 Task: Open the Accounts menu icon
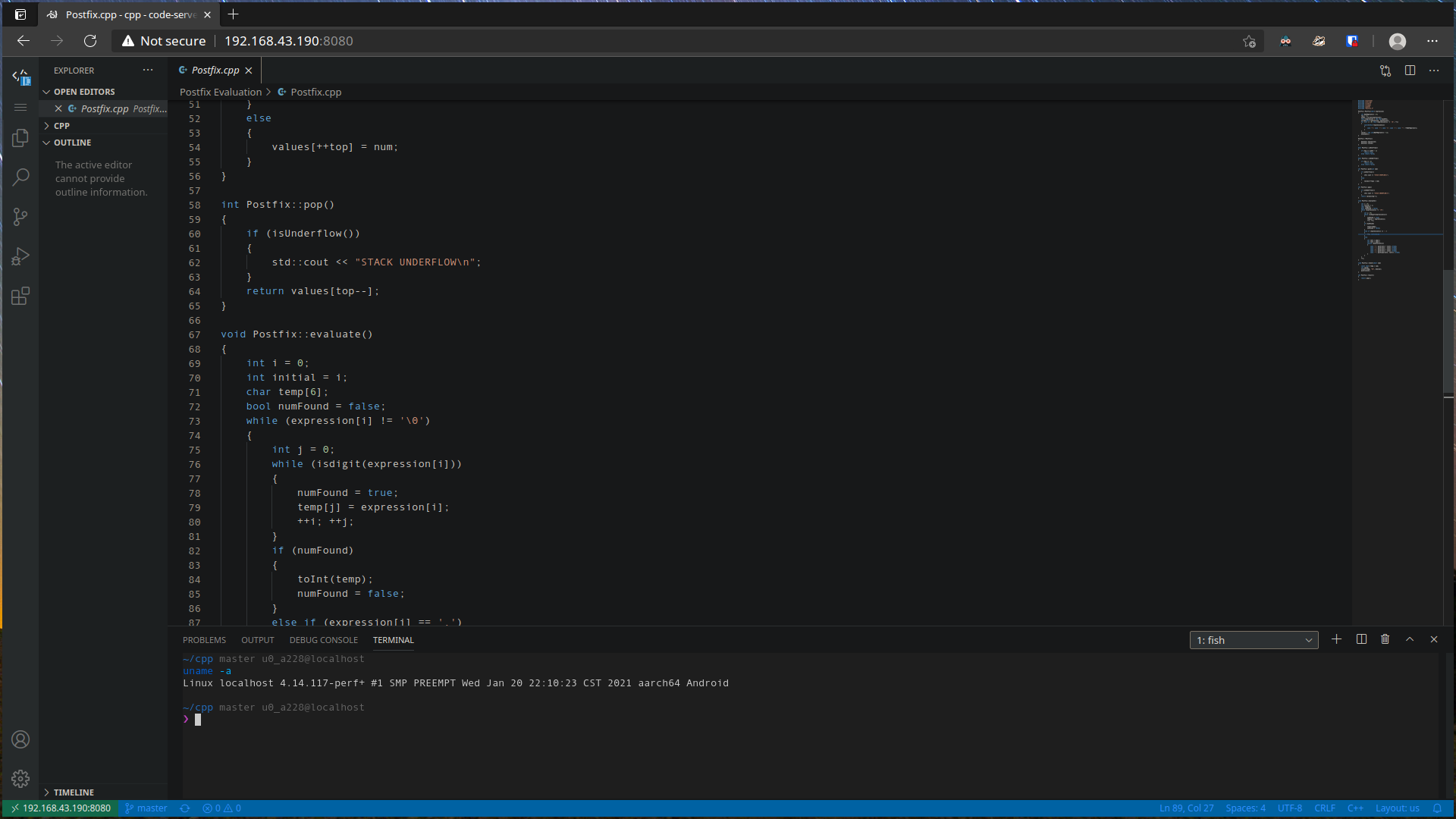coord(20,739)
